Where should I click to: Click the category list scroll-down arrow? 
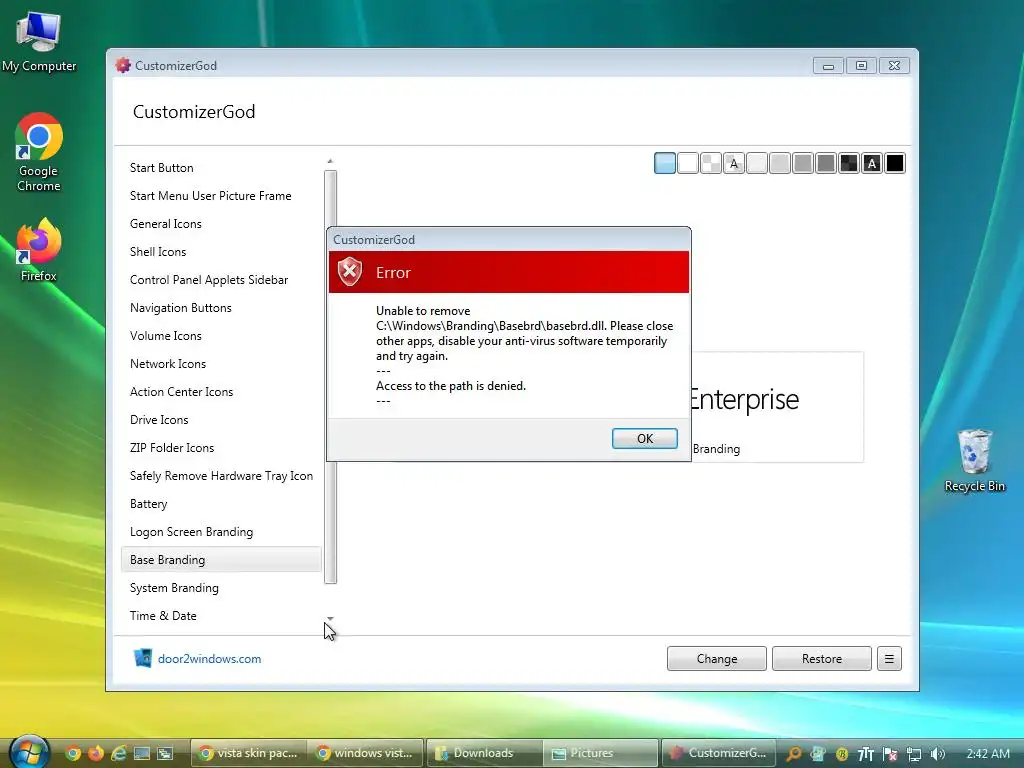pyautogui.click(x=330, y=618)
